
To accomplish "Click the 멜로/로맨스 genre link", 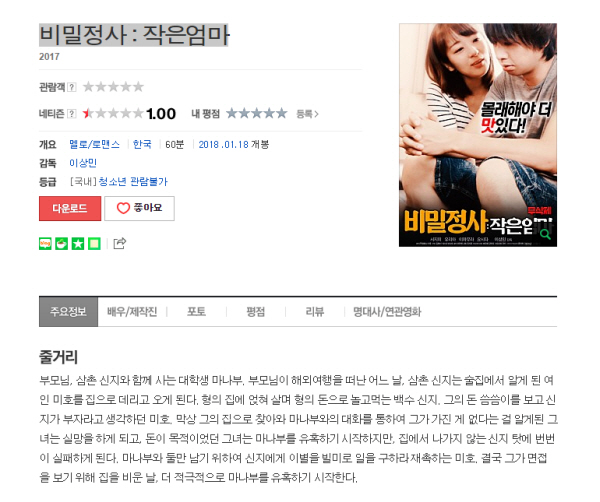I will coord(95,144).
